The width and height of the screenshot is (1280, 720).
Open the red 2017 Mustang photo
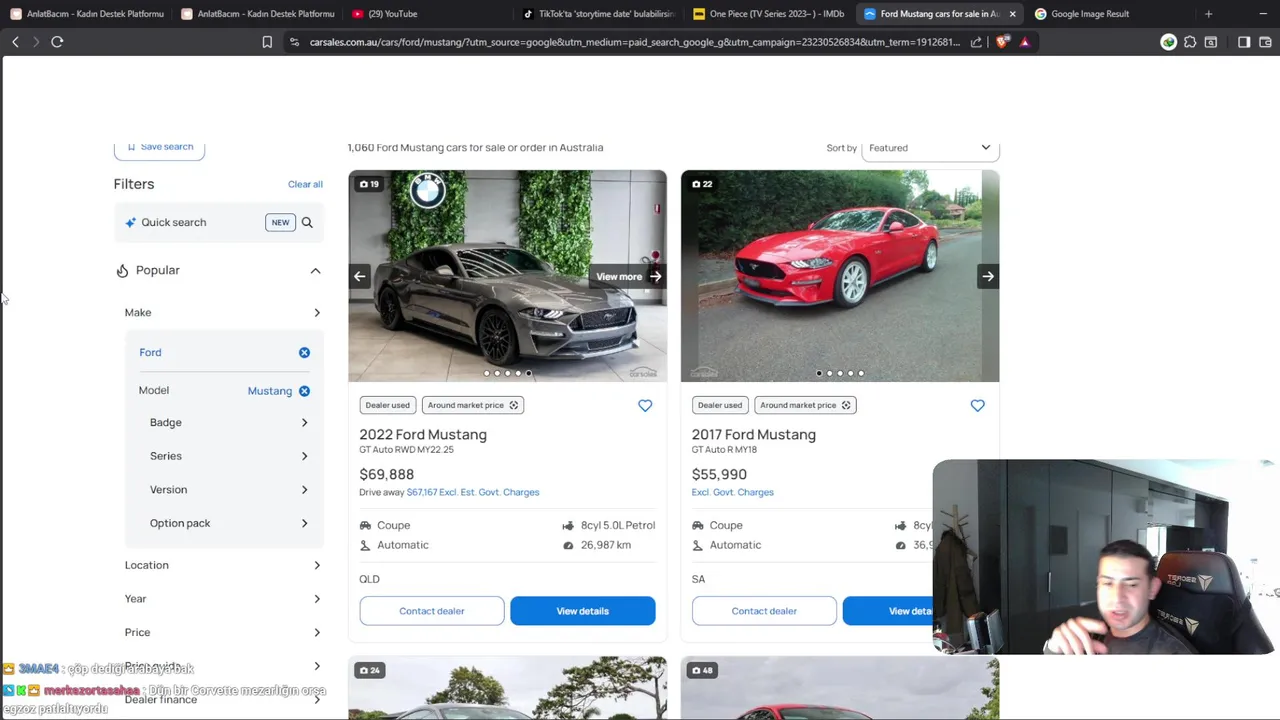(840, 276)
